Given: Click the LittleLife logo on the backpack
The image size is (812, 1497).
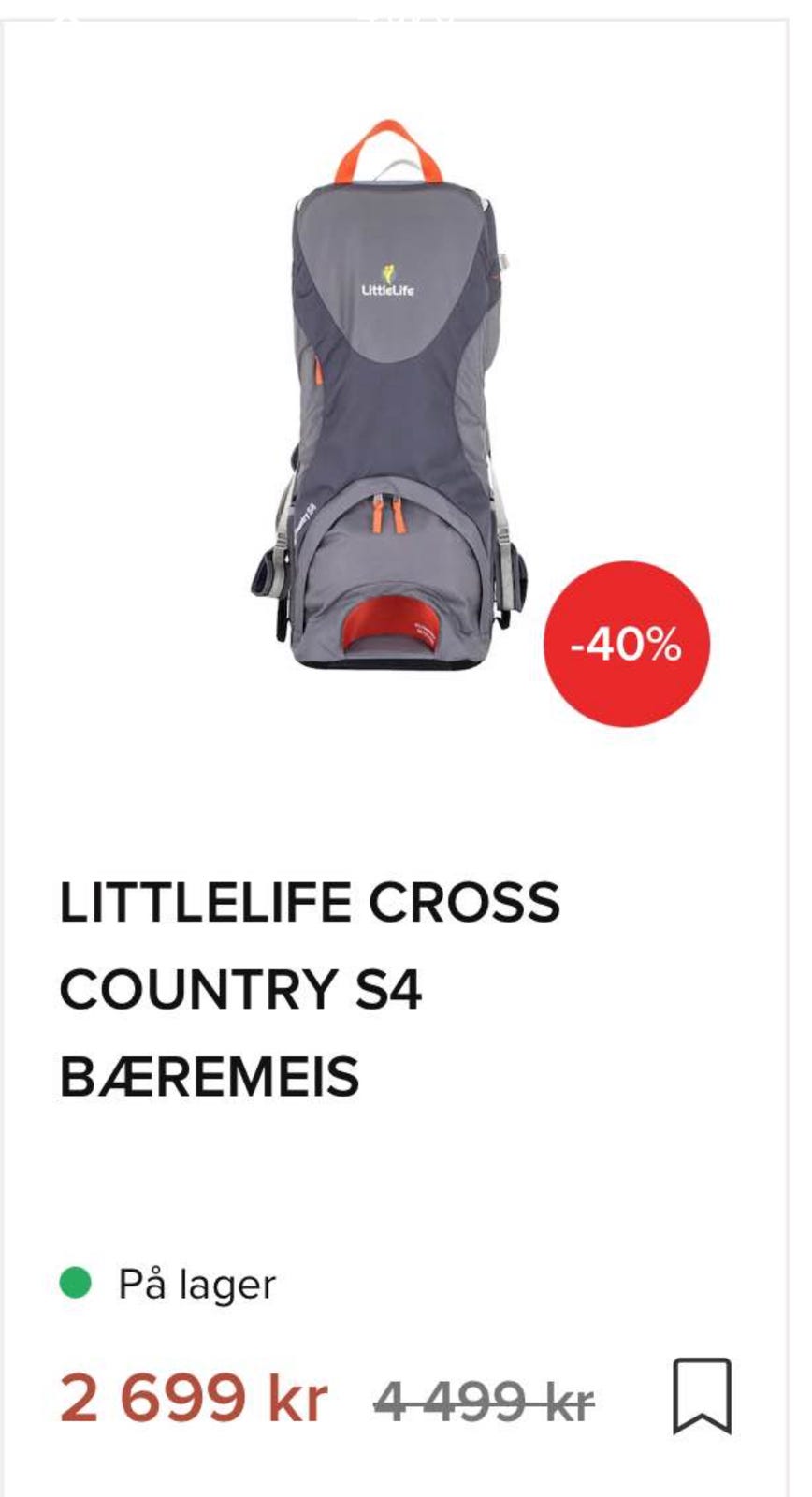Looking at the screenshot, I should (387, 282).
